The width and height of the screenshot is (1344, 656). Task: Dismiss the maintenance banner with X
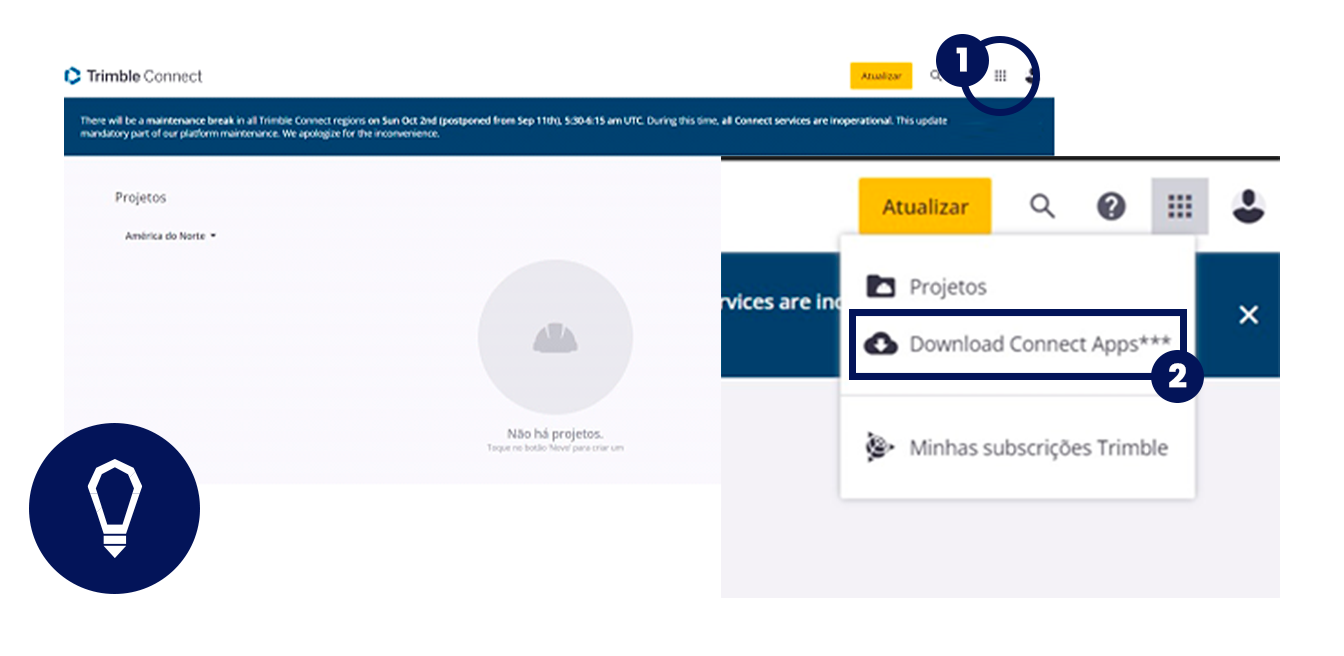click(x=1248, y=315)
